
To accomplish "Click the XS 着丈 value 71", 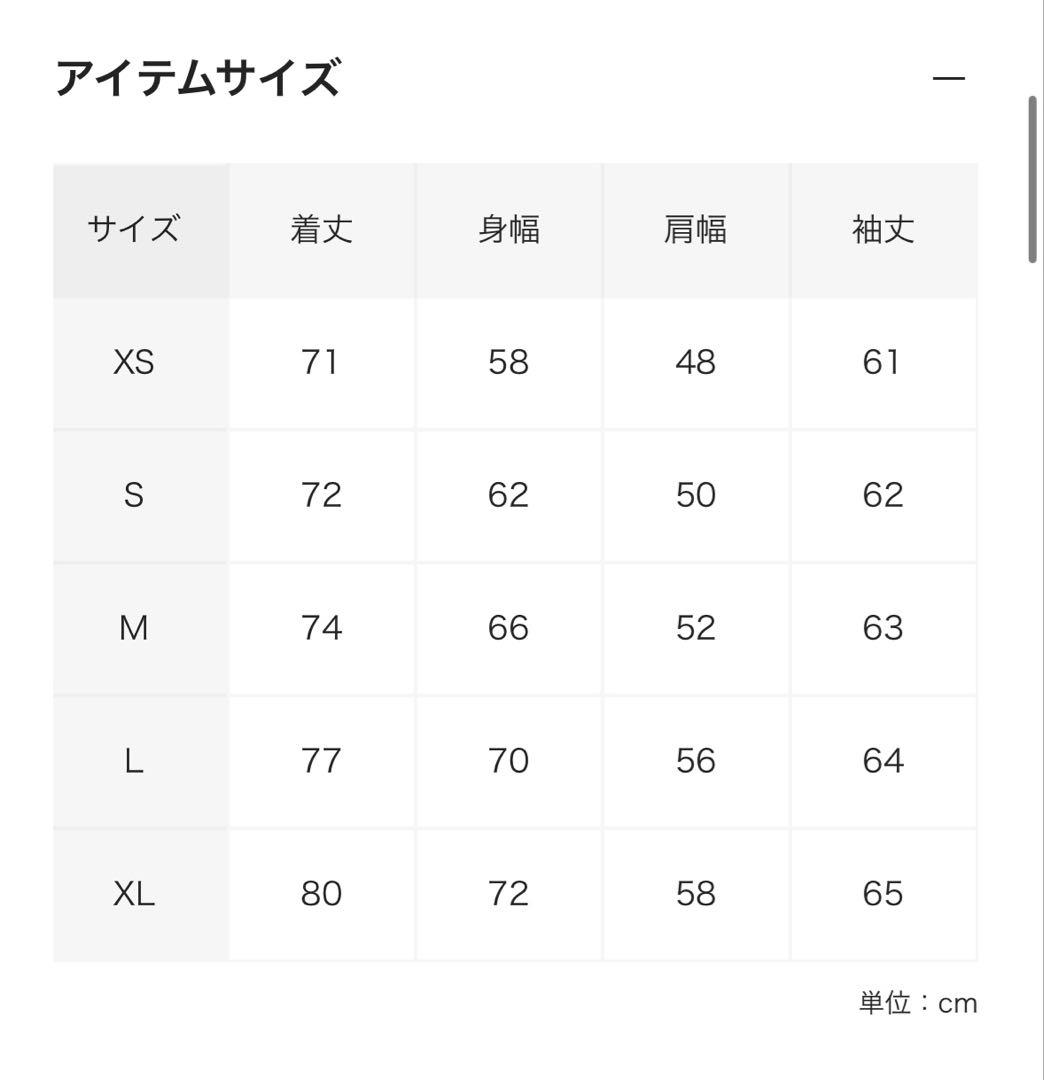I will 321,362.
